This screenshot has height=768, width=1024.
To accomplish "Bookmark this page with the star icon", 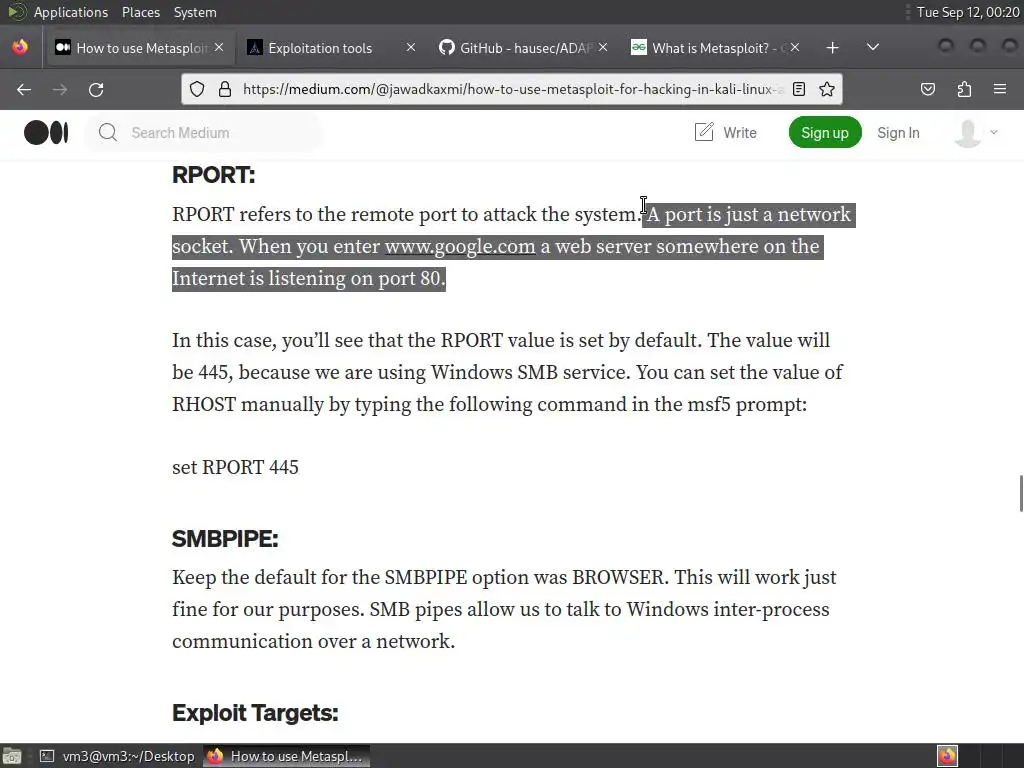I will click(827, 89).
